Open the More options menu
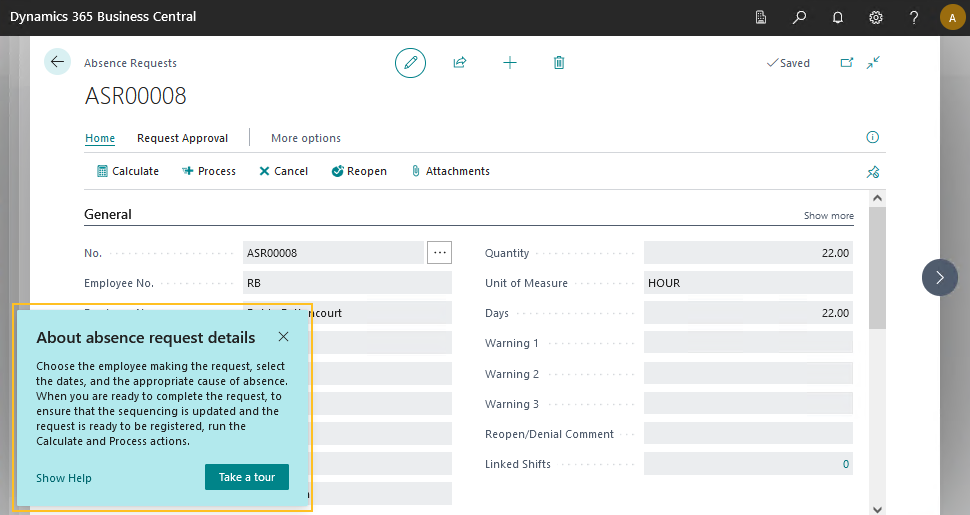Viewport: 970px width, 515px height. pos(306,138)
